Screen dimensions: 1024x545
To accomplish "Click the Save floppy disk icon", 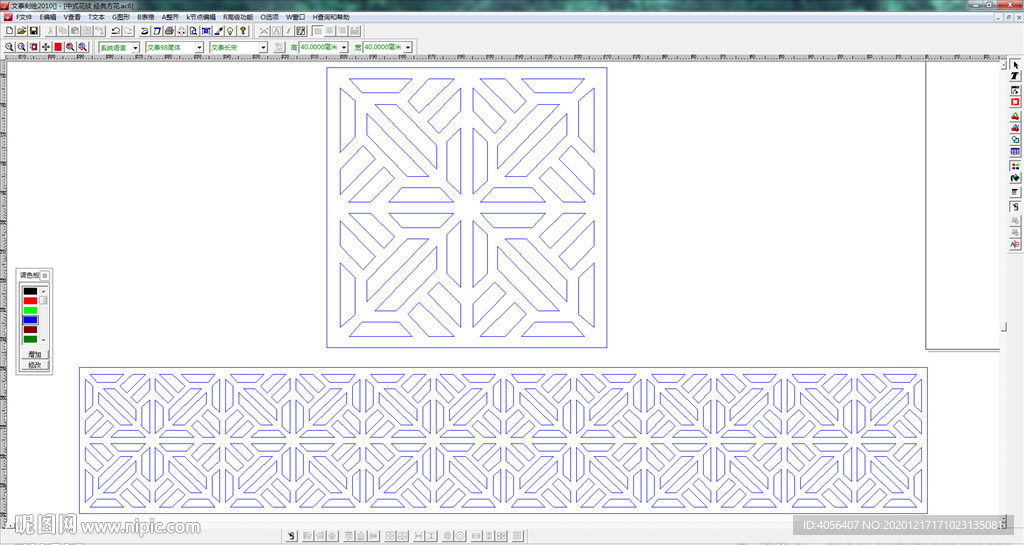I will click(x=34, y=31).
